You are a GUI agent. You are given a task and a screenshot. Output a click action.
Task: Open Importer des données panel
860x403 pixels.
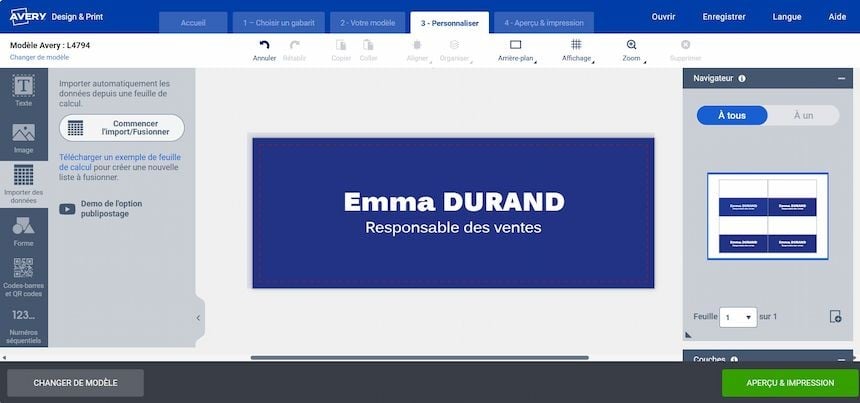[x=24, y=184]
